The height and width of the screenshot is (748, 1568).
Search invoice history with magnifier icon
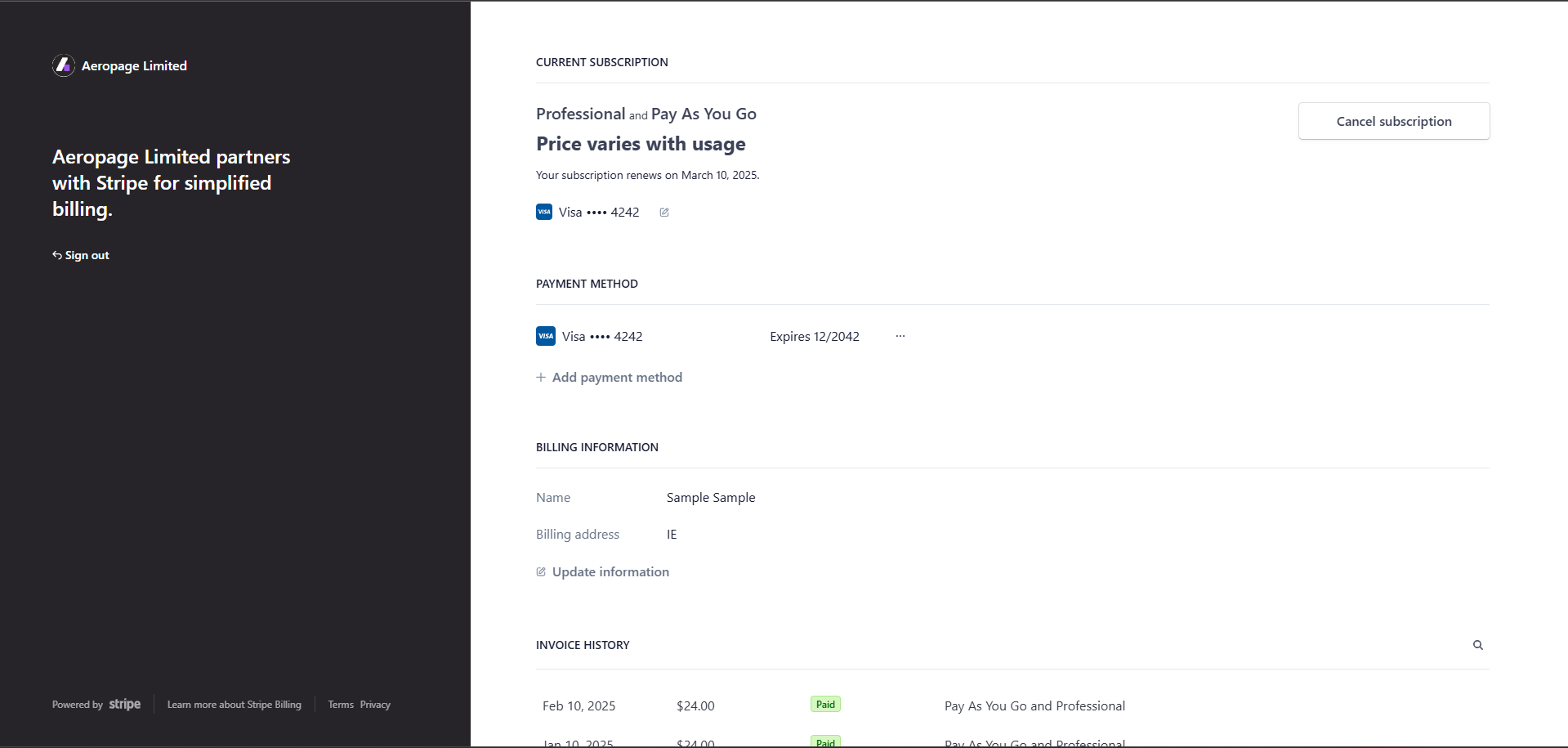(1478, 645)
